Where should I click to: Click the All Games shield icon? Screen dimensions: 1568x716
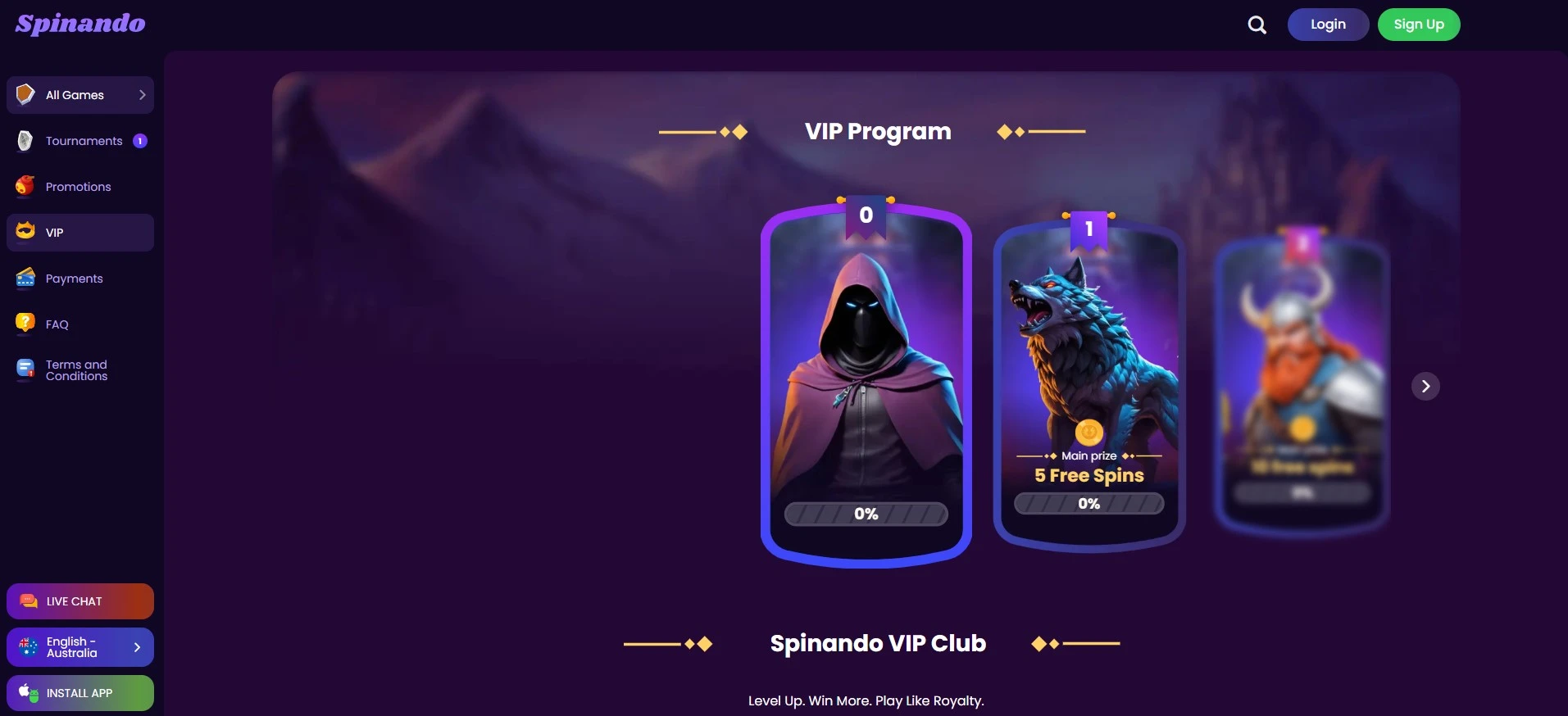[x=25, y=94]
